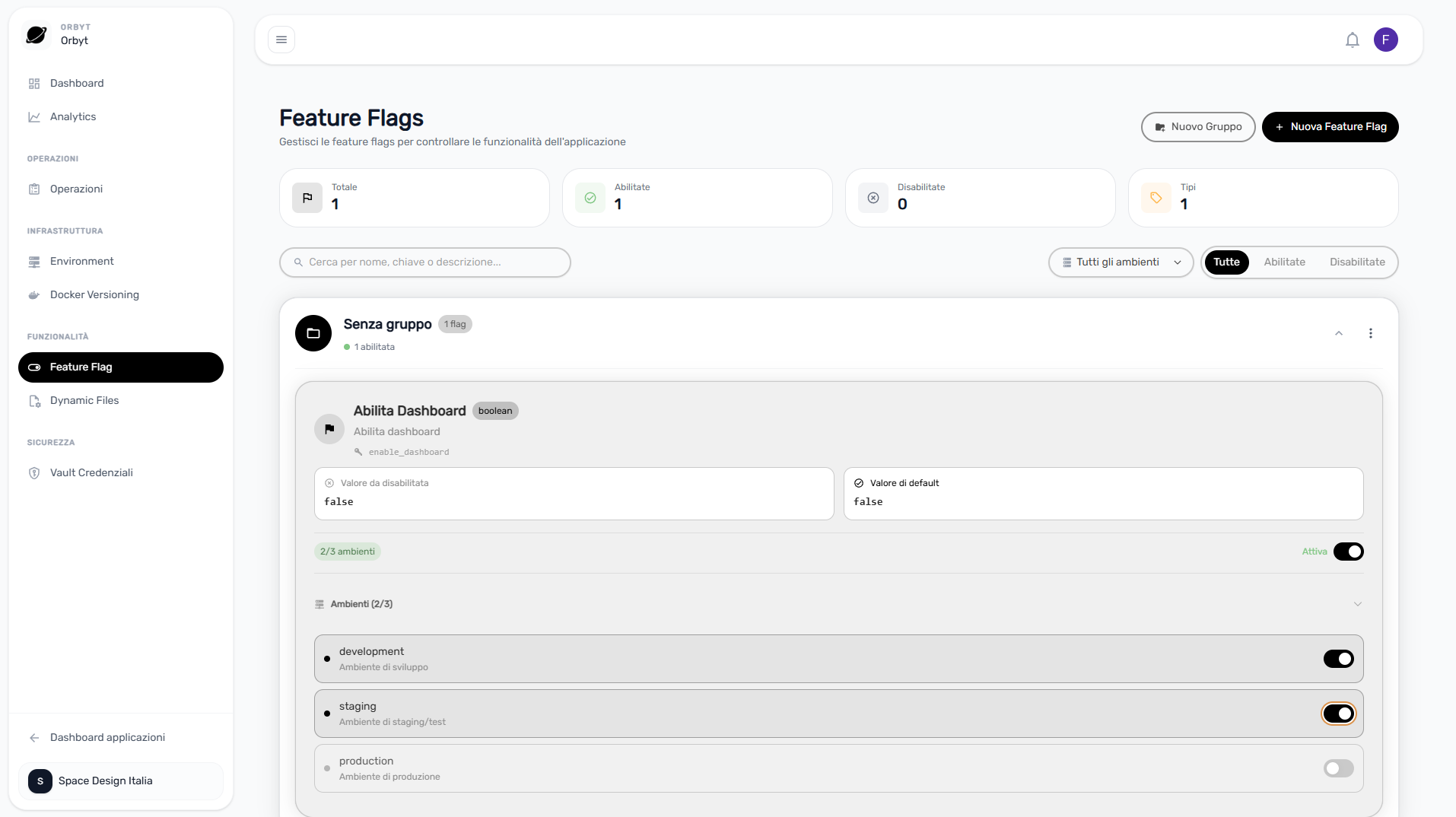Image resolution: width=1456 pixels, height=817 pixels.
Task: Click the Dashboard grid icon
Action: point(34,84)
